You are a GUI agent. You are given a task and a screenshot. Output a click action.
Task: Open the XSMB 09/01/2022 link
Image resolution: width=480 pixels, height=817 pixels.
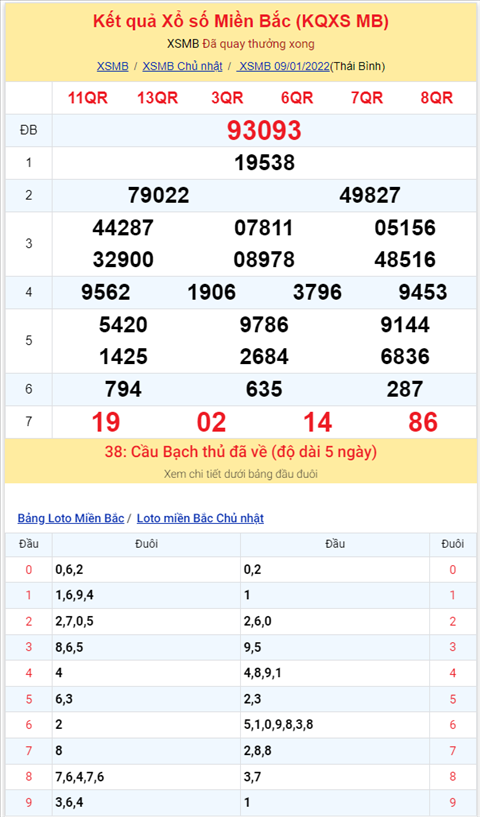[283, 66]
